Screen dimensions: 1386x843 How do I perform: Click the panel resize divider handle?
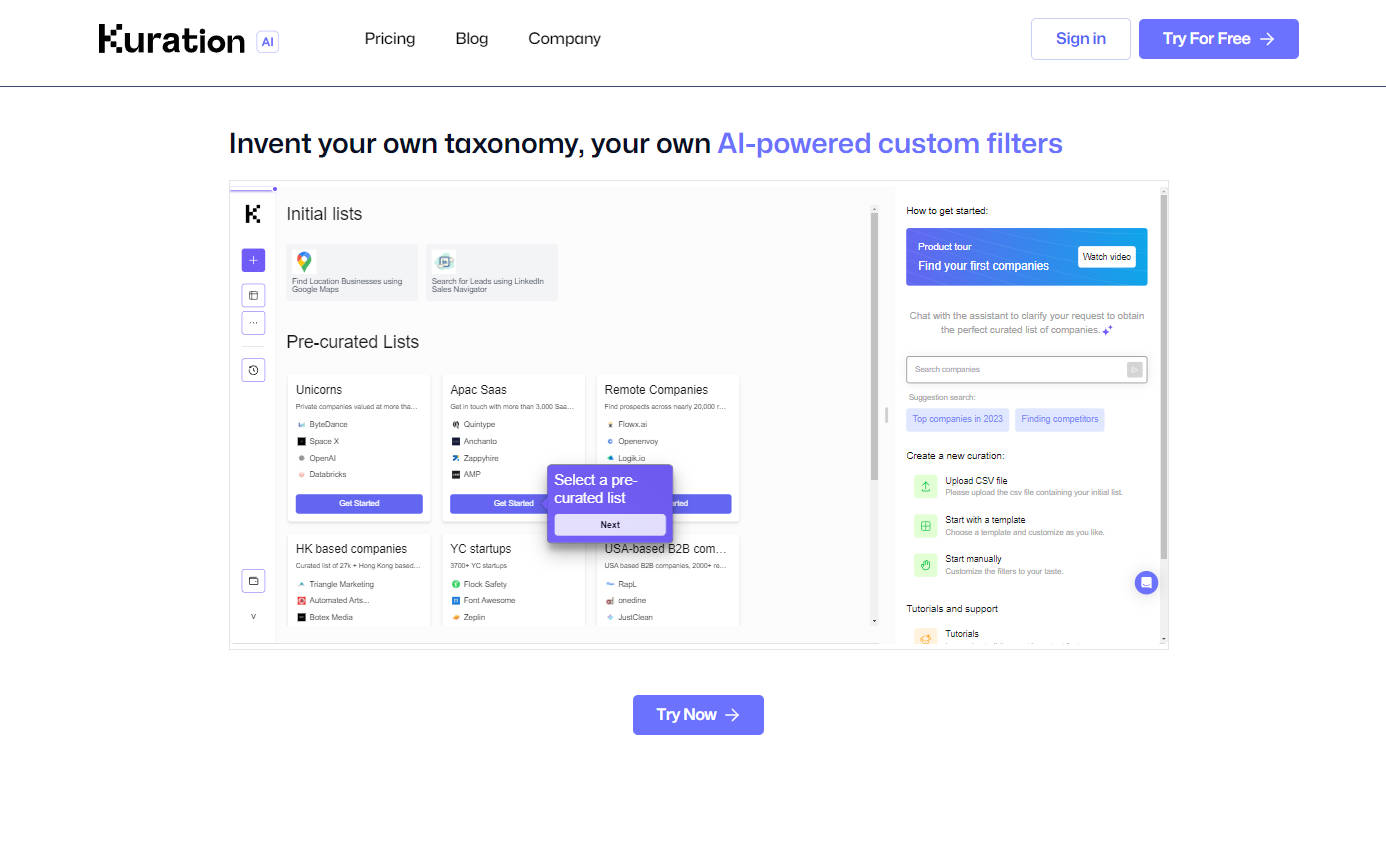coord(886,415)
